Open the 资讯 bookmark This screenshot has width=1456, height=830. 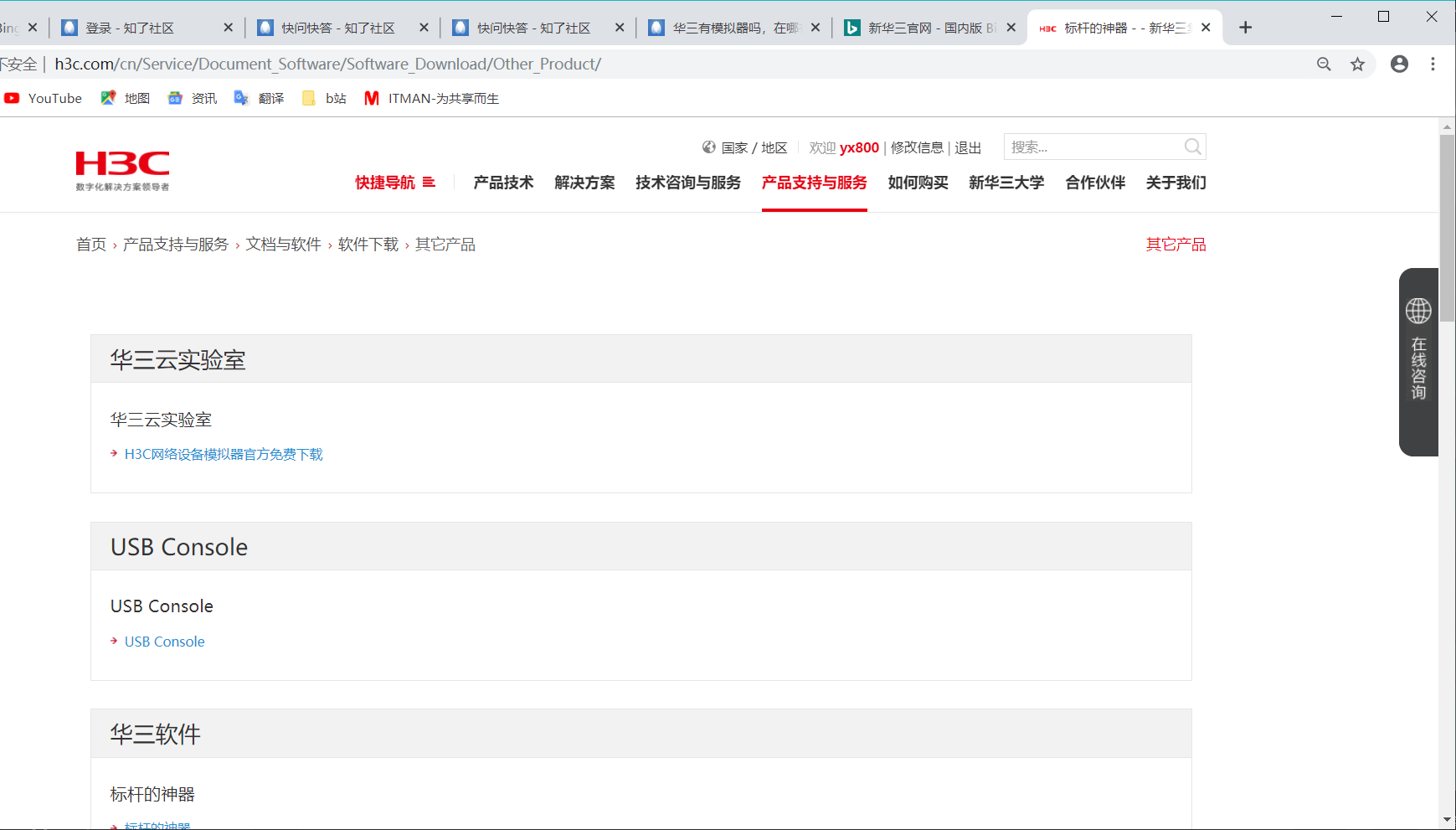[x=192, y=98]
